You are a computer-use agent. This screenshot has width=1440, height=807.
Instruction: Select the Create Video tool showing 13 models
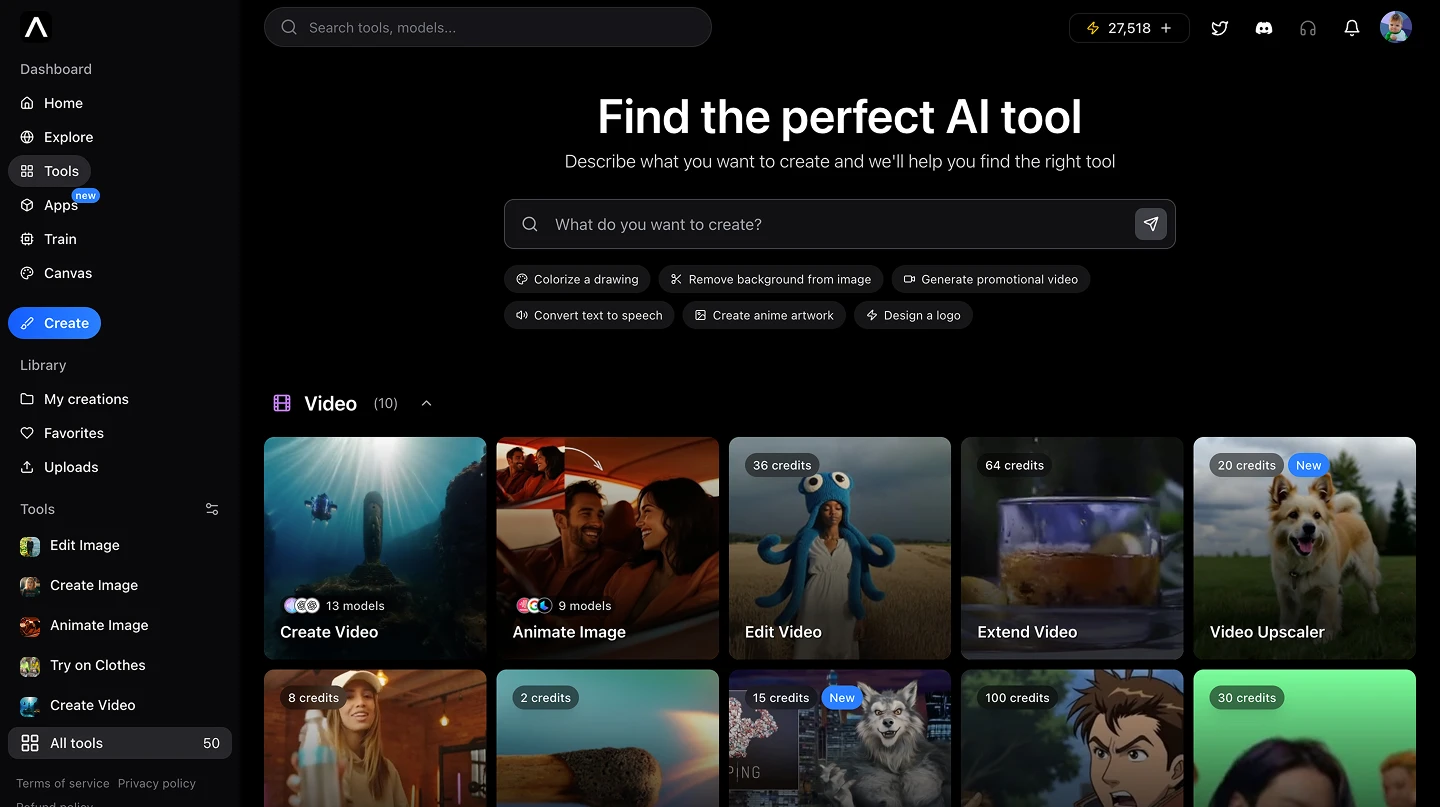pyautogui.click(x=375, y=548)
